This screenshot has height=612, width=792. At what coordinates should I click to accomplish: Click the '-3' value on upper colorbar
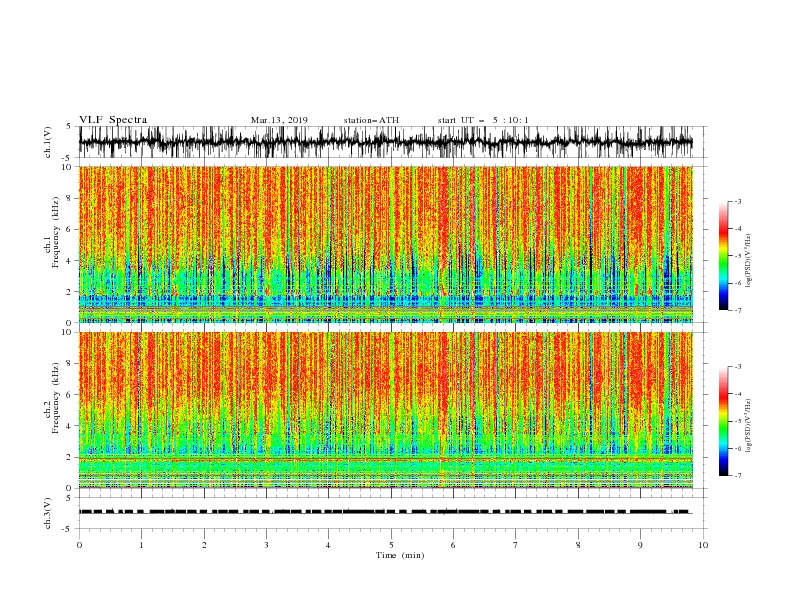[x=738, y=201]
